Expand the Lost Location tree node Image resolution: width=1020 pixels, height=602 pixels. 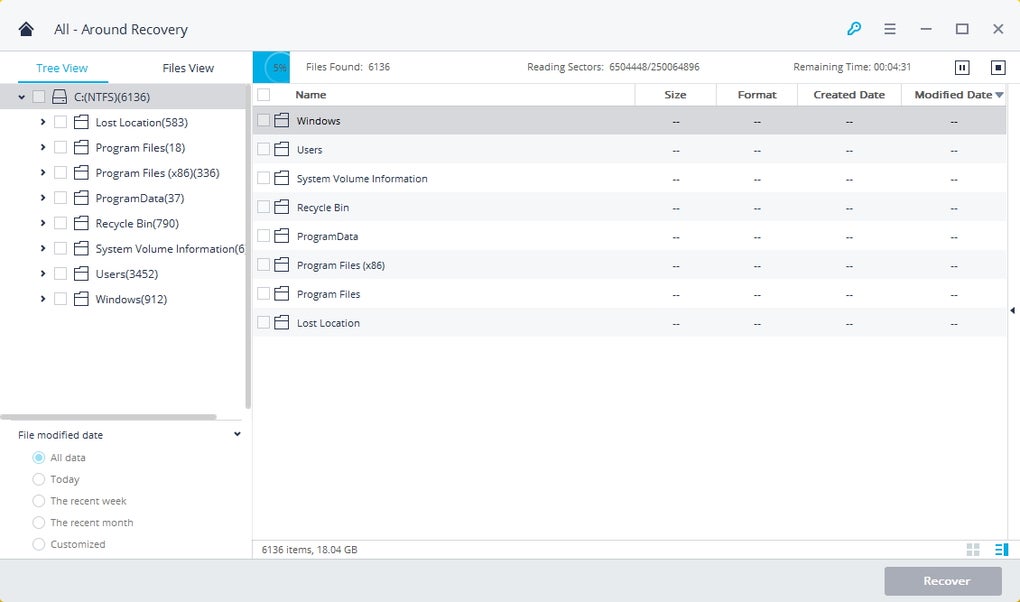(42, 122)
